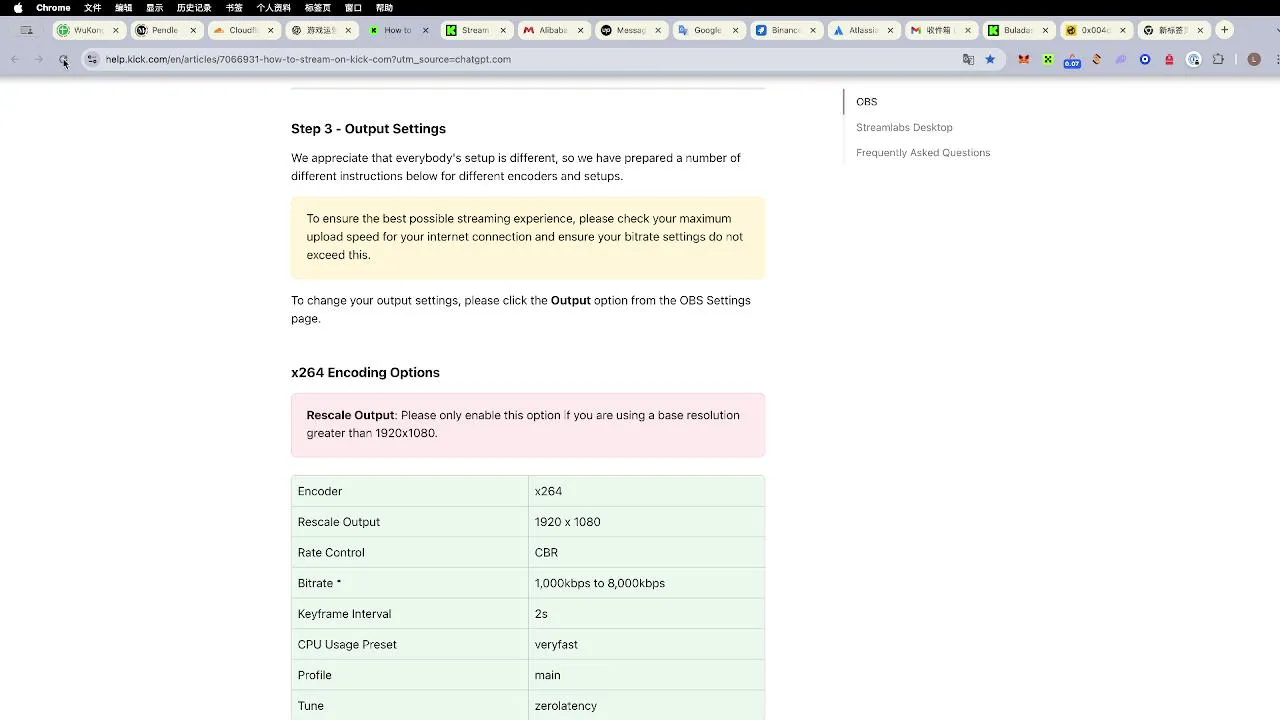Open the Google Translate page icon
The image size is (1280, 720).
click(968, 60)
